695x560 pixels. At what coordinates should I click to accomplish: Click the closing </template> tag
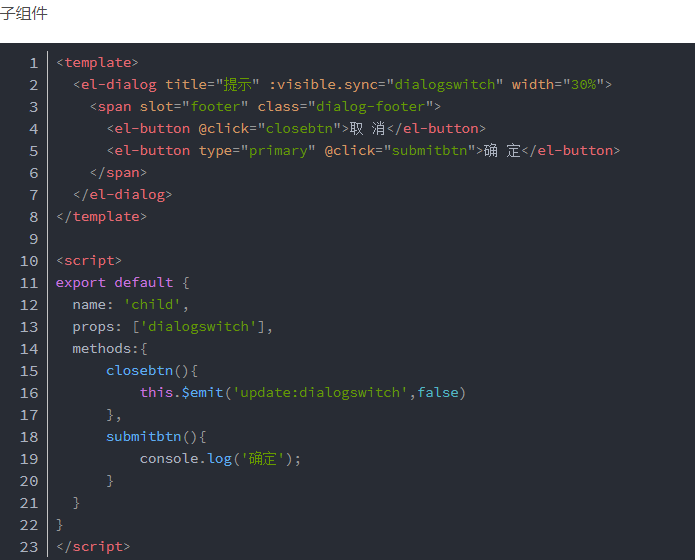coord(102,216)
